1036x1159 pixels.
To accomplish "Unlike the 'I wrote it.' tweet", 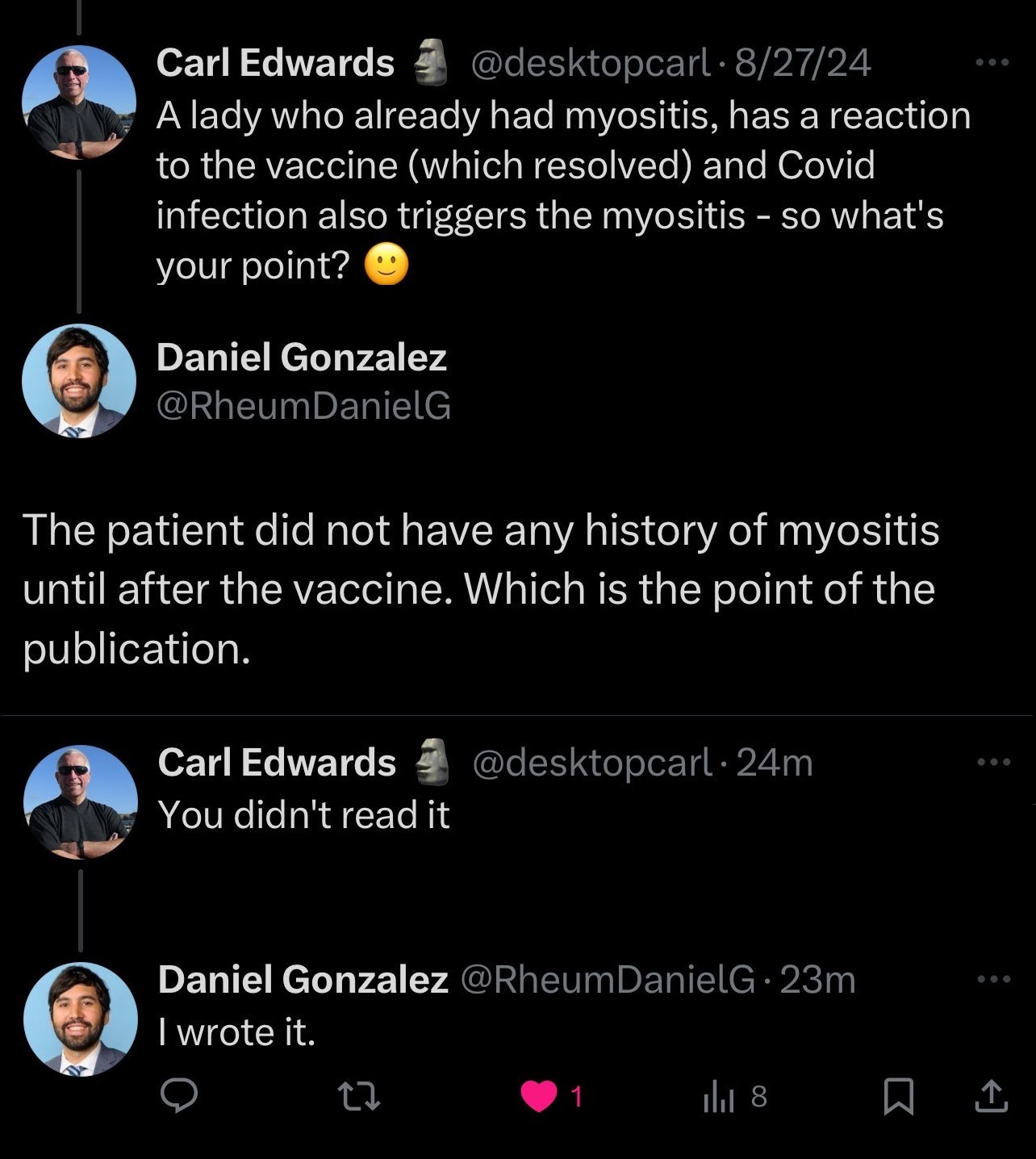I will click(540, 1096).
